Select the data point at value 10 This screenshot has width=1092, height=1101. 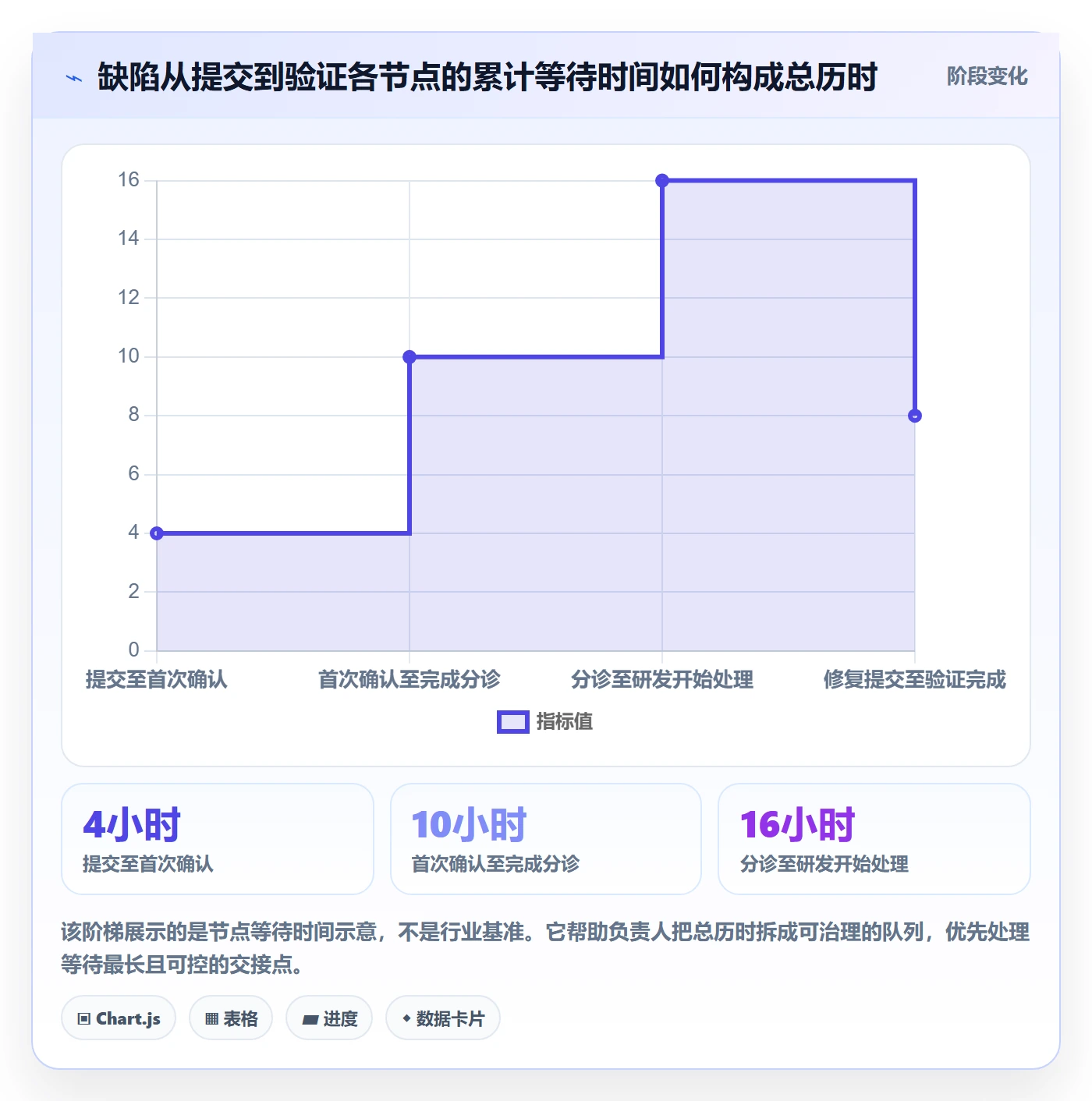coord(409,357)
